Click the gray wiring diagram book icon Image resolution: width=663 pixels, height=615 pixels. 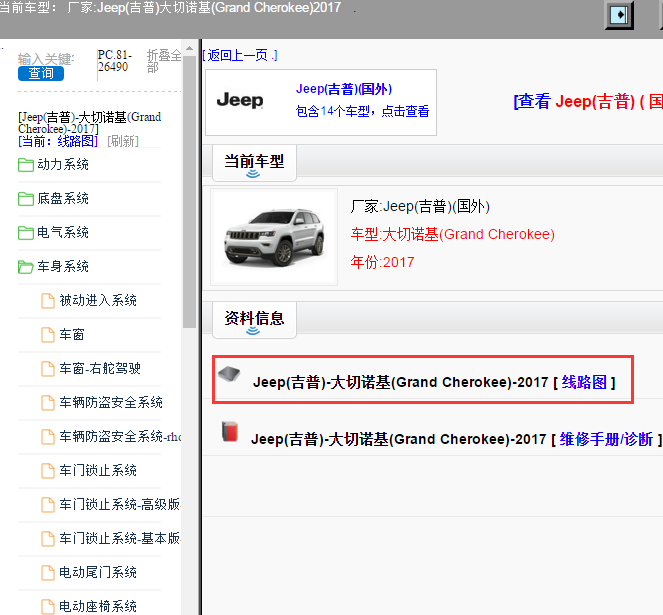point(229,373)
